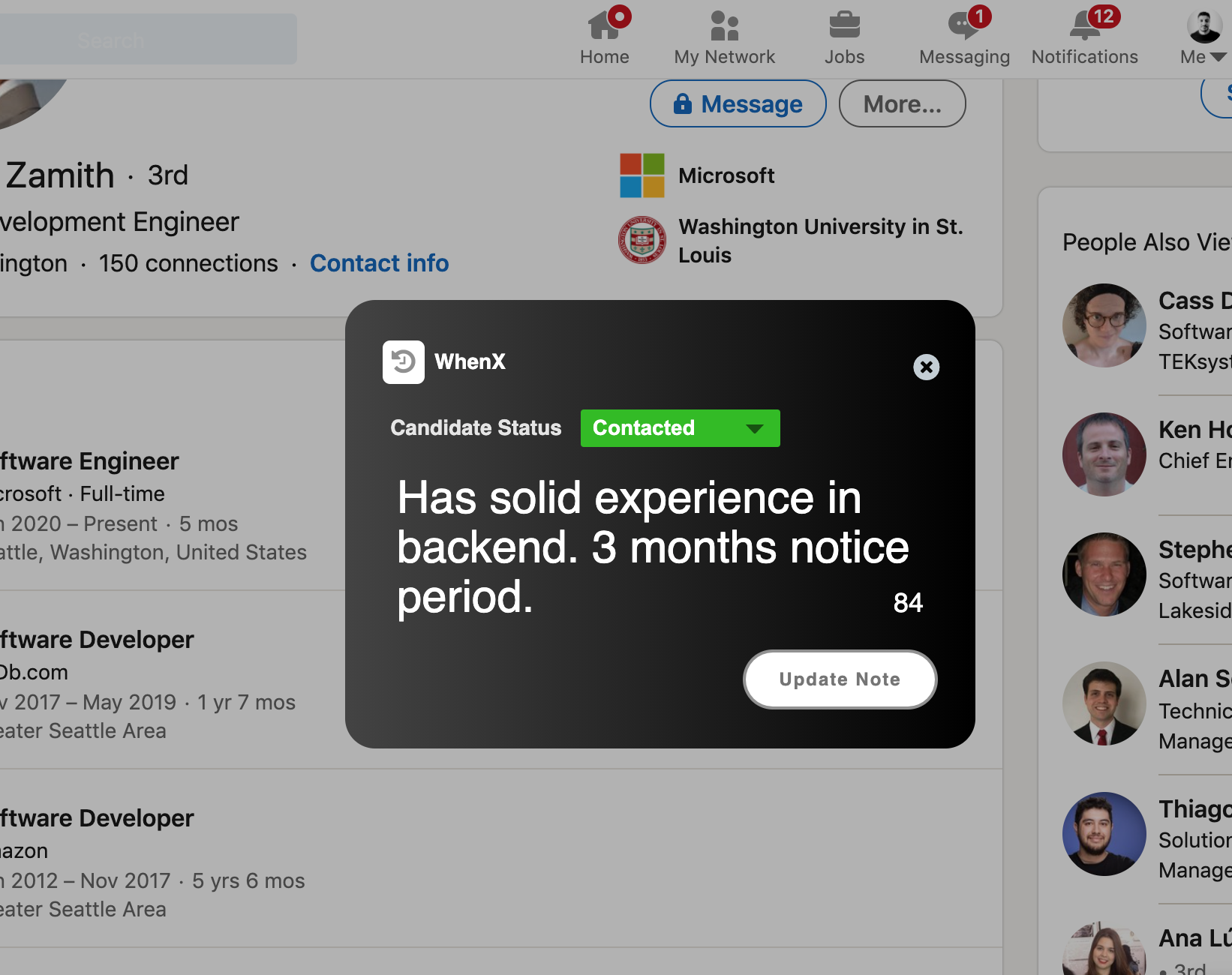The image size is (1232, 975).
Task: Open Cass profile photo
Action: pyautogui.click(x=1104, y=325)
